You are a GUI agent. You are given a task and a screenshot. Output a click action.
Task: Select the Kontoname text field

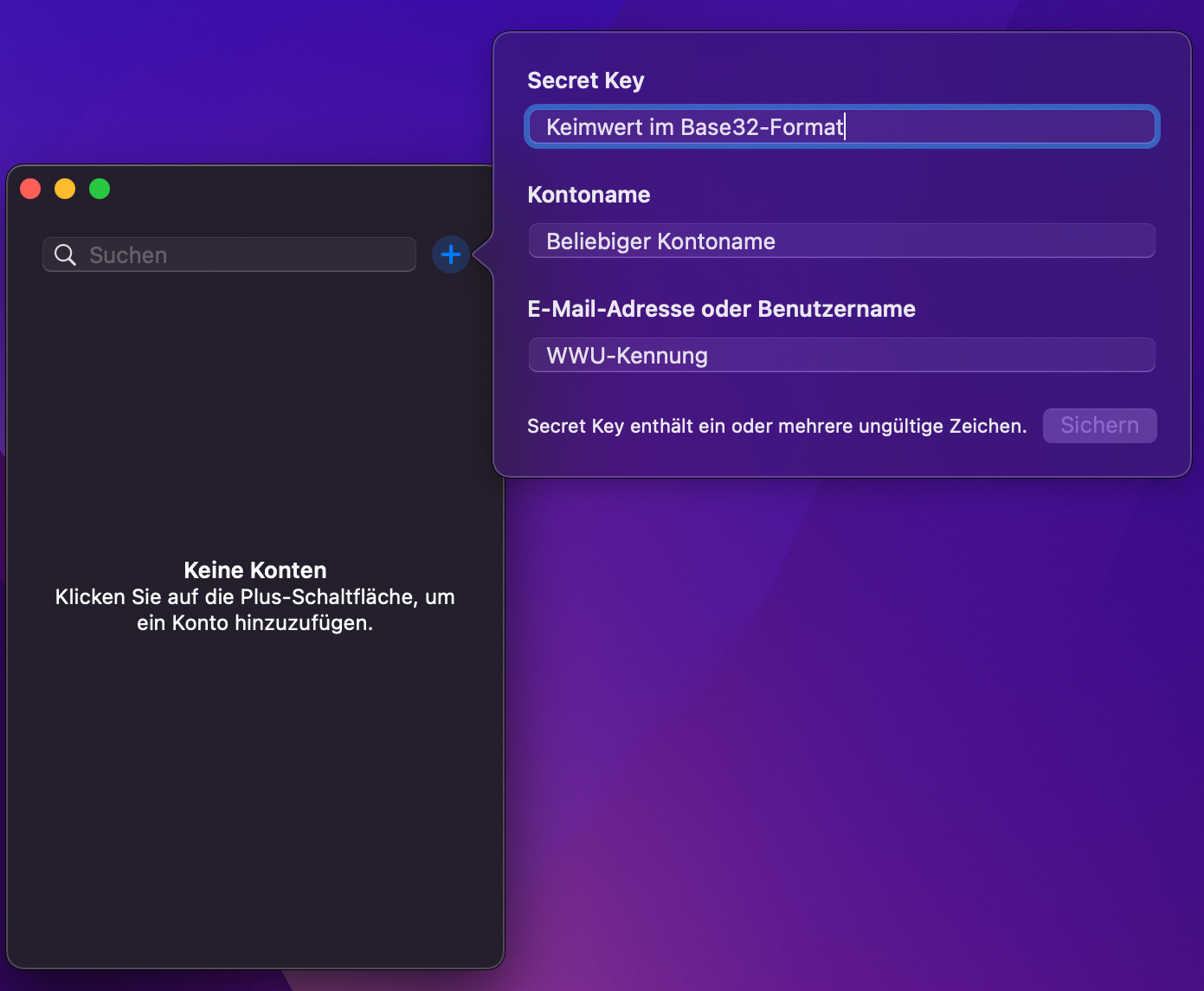coord(841,241)
